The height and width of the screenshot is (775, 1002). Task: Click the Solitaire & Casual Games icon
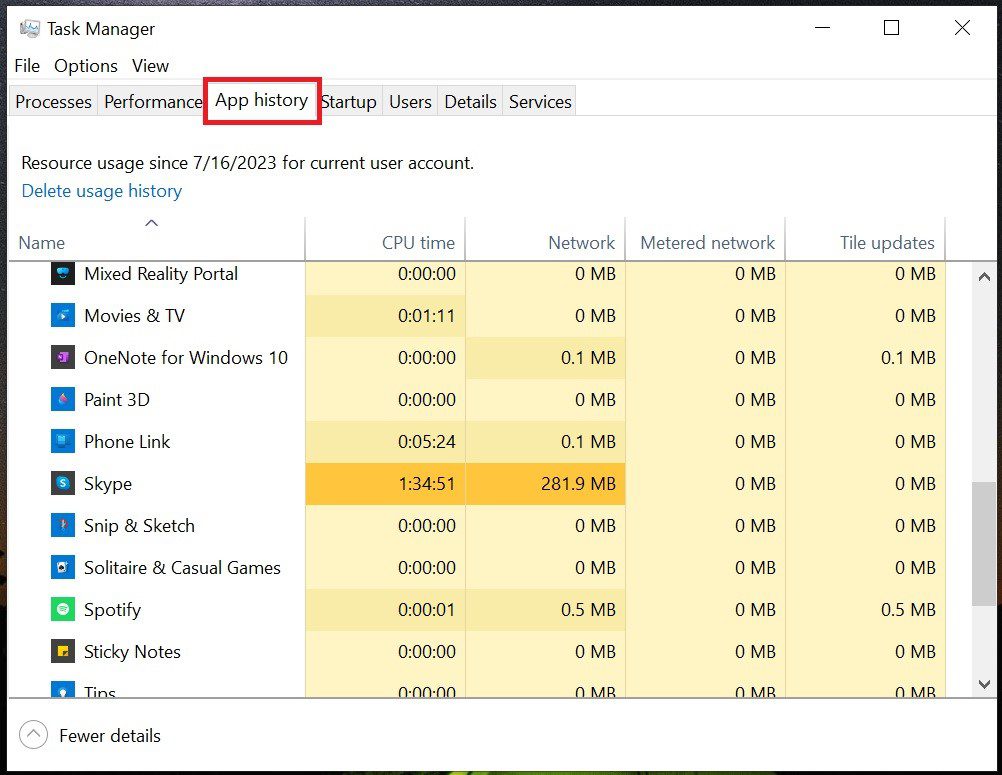63,567
